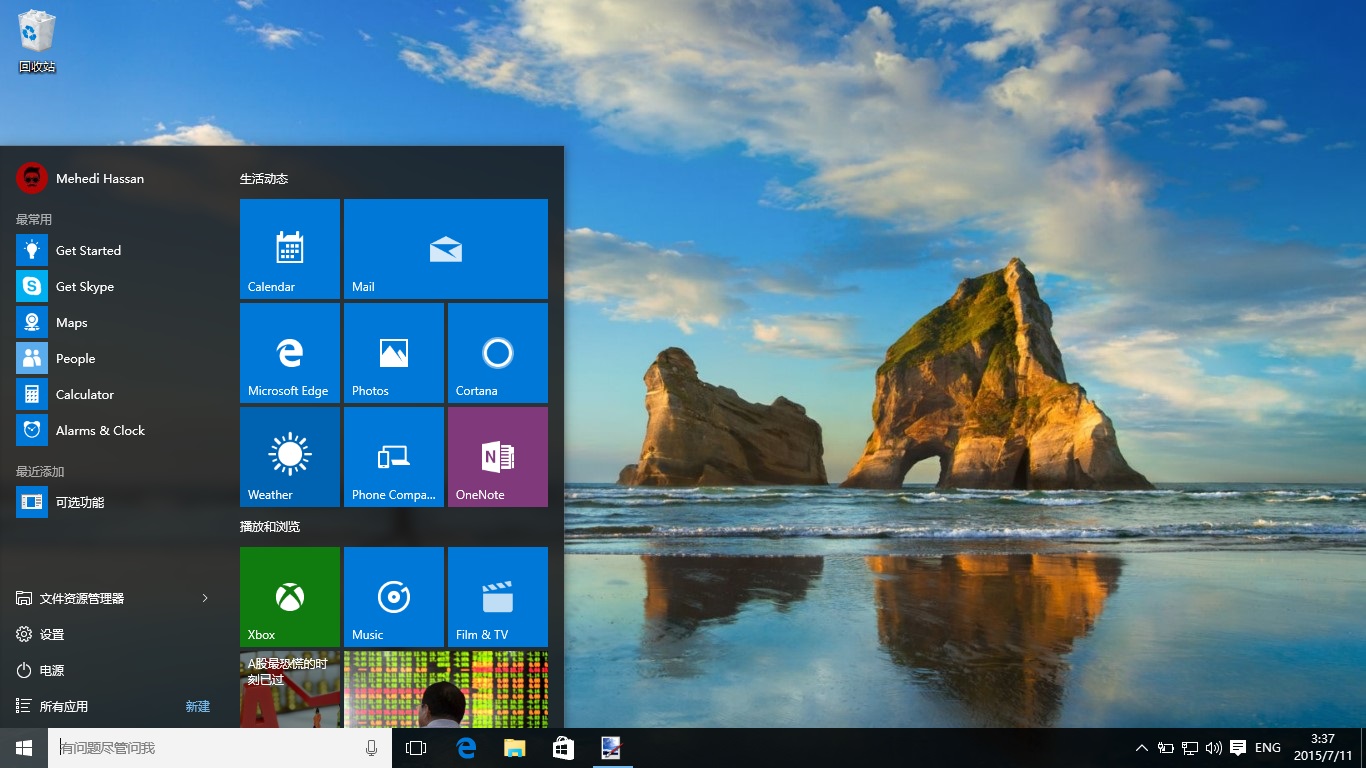Click the microphone icon in search box

(x=371, y=748)
